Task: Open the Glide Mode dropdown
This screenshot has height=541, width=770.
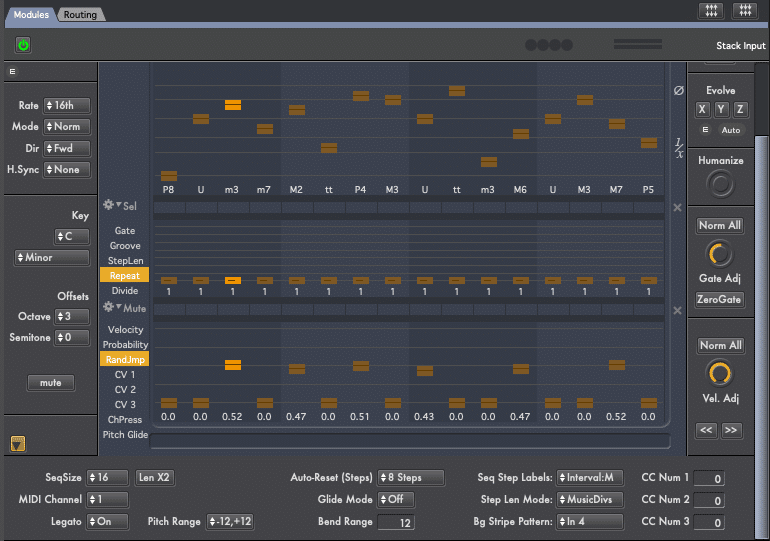Action: [396, 500]
